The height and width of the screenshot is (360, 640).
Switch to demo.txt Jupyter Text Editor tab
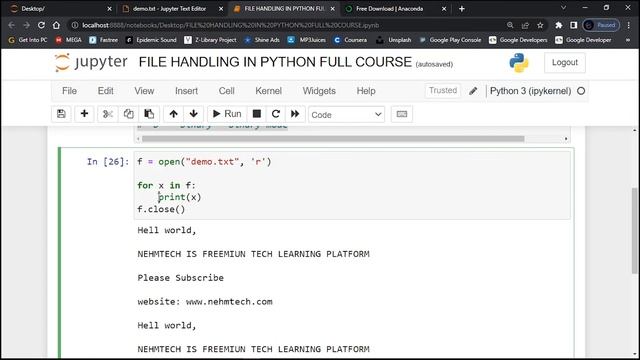point(173,9)
